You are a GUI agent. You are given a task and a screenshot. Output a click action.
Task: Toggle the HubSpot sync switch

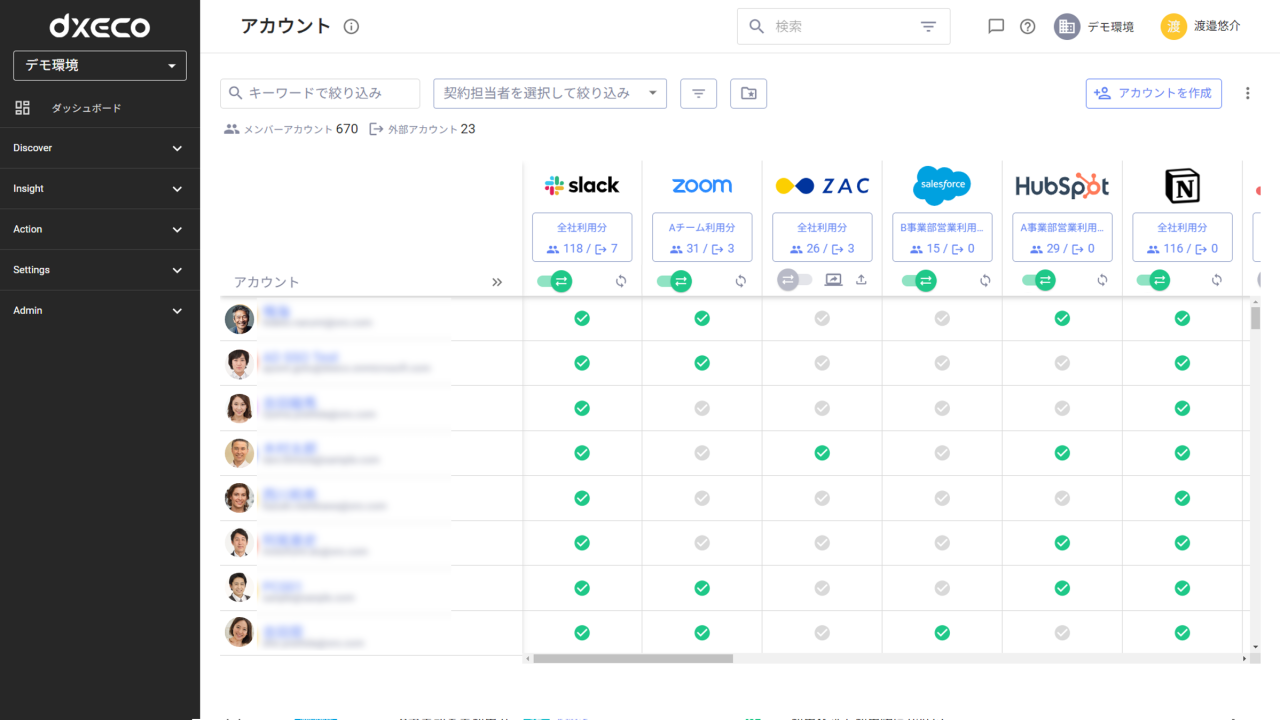(1039, 281)
